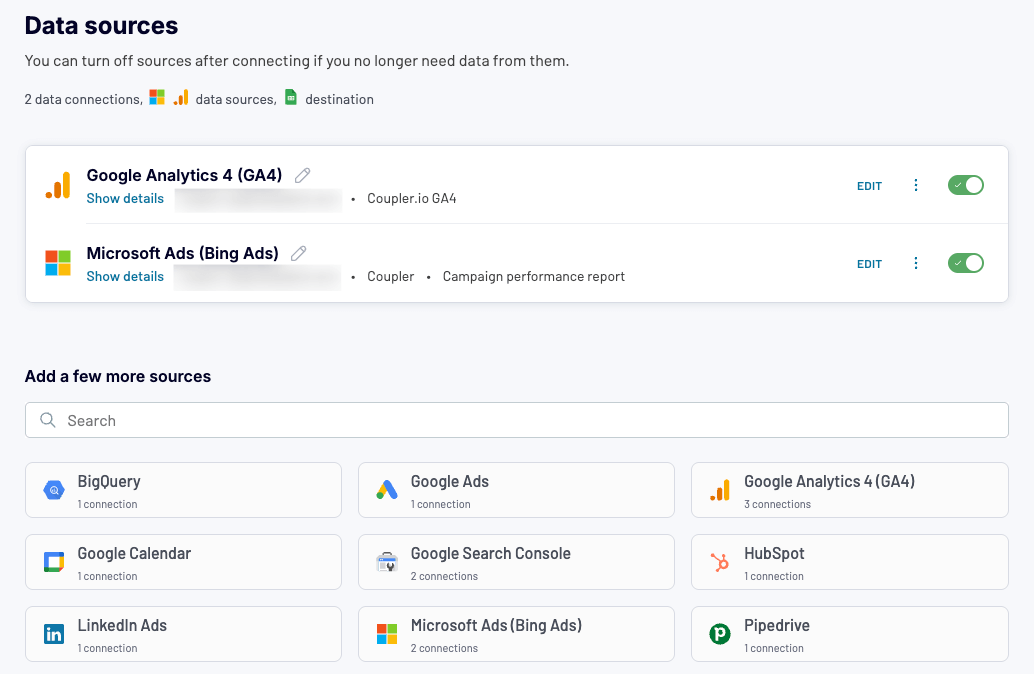This screenshot has height=674, width=1034.
Task: Click the pencil icon beside Microsoft Ads title
Action: (x=298, y=254)
